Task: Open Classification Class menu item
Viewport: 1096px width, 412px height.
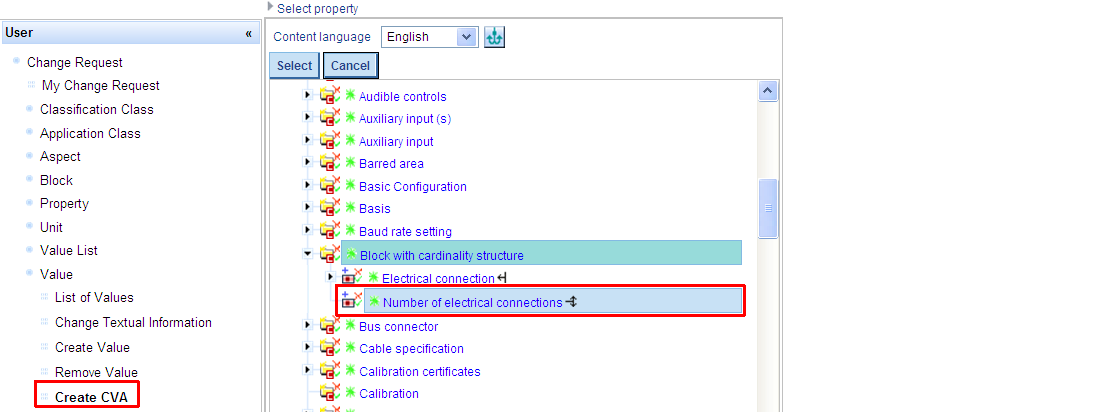Action: pos(97,109)
